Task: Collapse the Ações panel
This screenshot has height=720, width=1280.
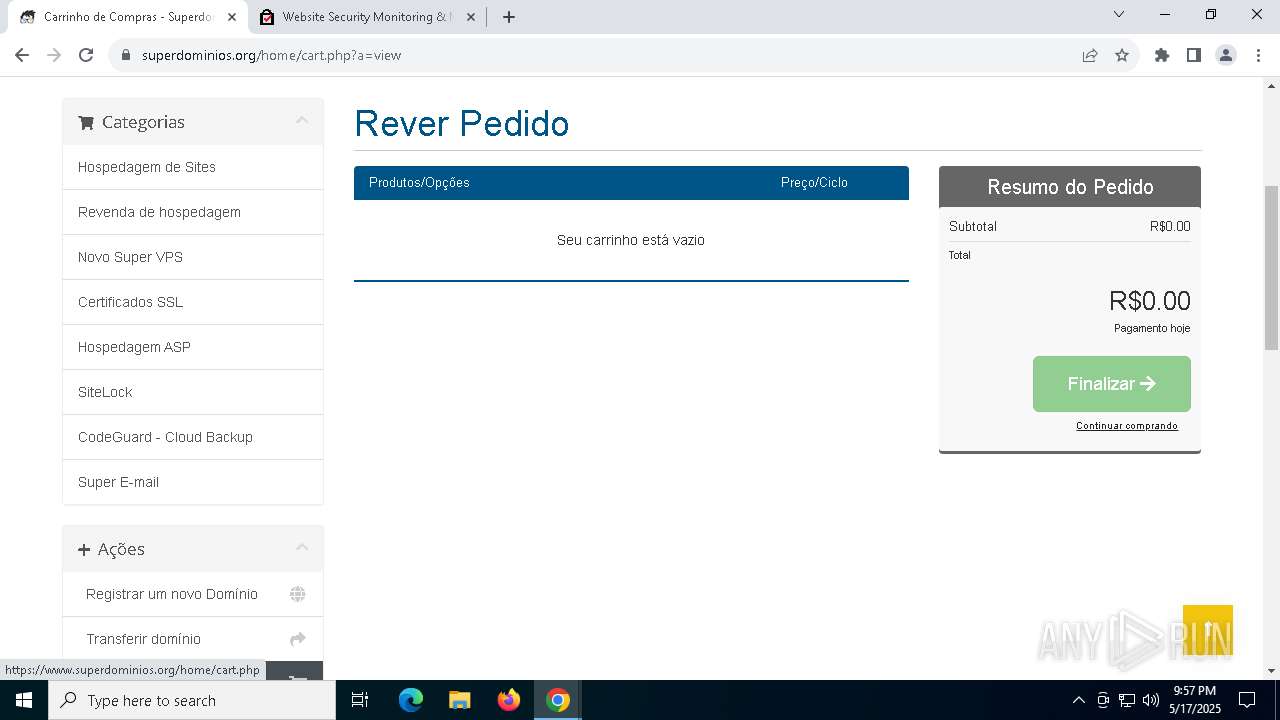Action: pos(301,548)
